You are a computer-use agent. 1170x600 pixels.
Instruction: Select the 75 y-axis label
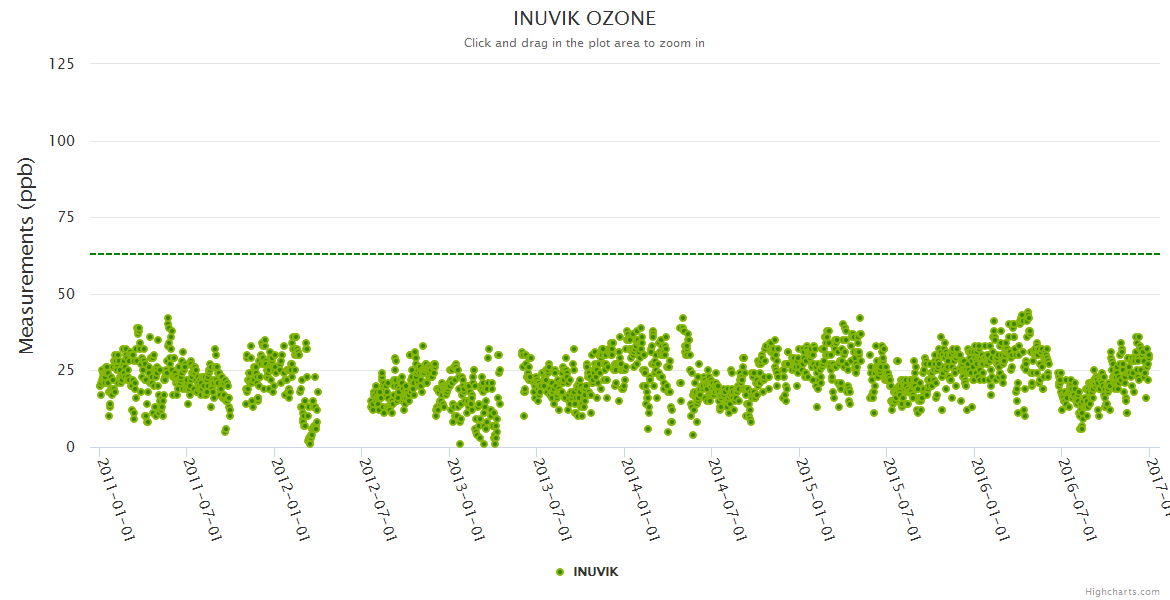click(65, 218)
